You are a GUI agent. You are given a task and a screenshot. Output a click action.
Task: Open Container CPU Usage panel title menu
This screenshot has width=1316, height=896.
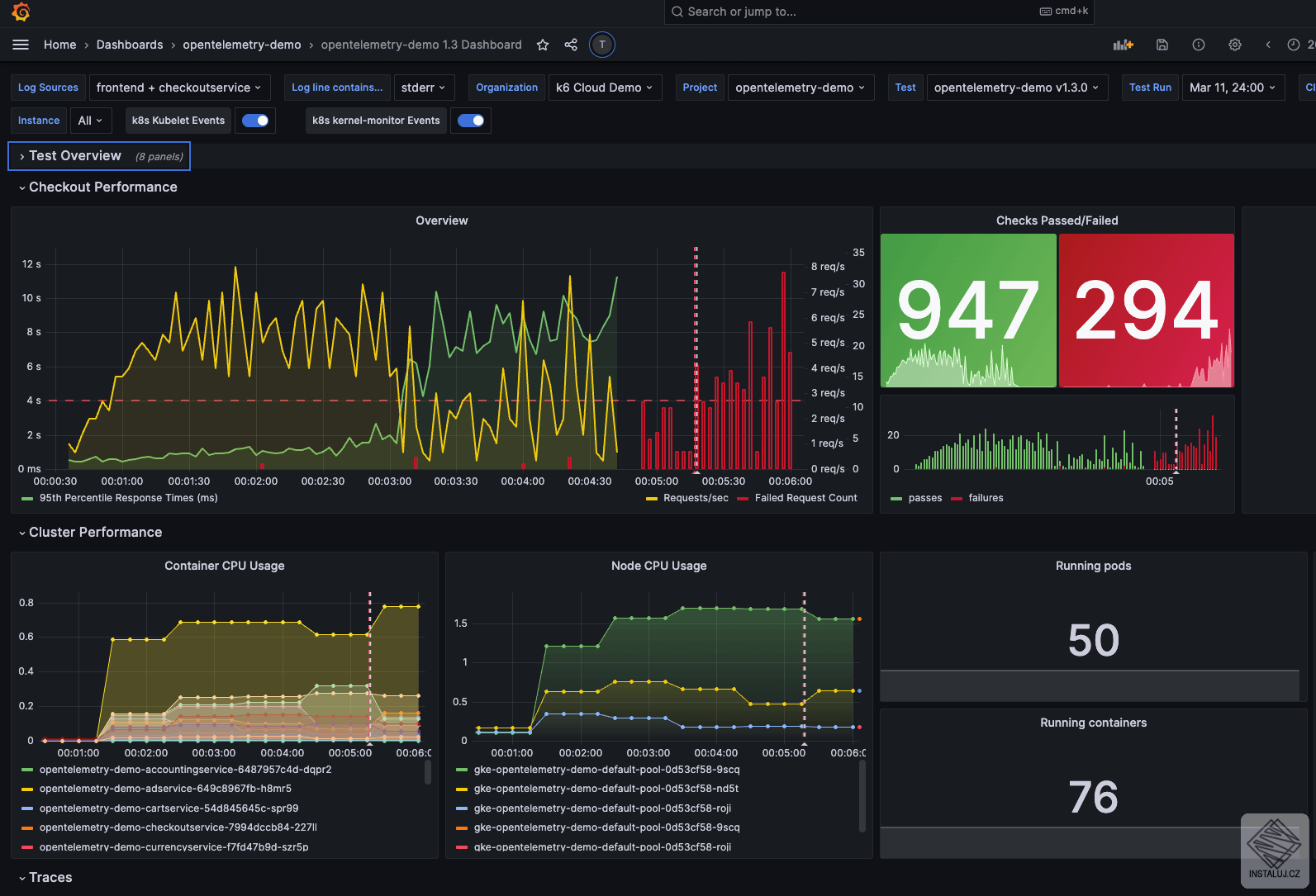point(225,566)
